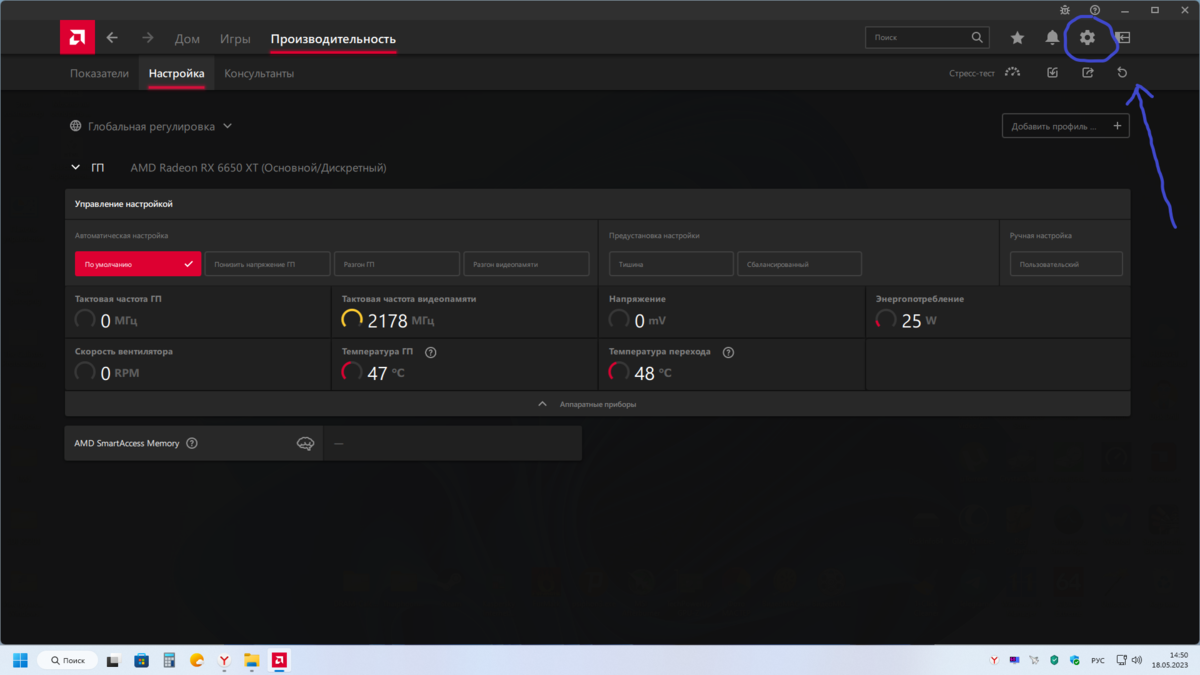Switch to Консультанты tab
The image size is (1200, 675).
pyautogui.click(x=259, y=74)
